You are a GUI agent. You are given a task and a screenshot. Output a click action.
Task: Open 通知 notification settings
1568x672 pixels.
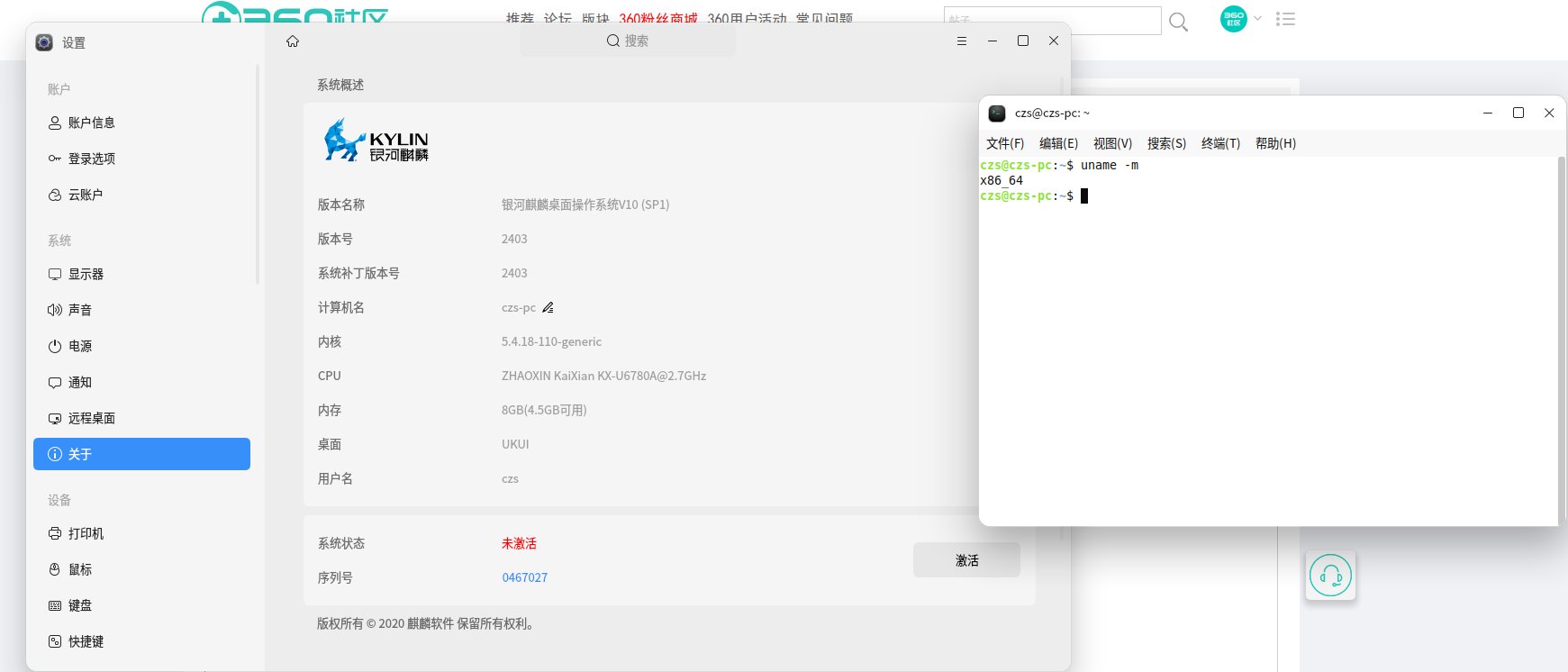[141, 382]
